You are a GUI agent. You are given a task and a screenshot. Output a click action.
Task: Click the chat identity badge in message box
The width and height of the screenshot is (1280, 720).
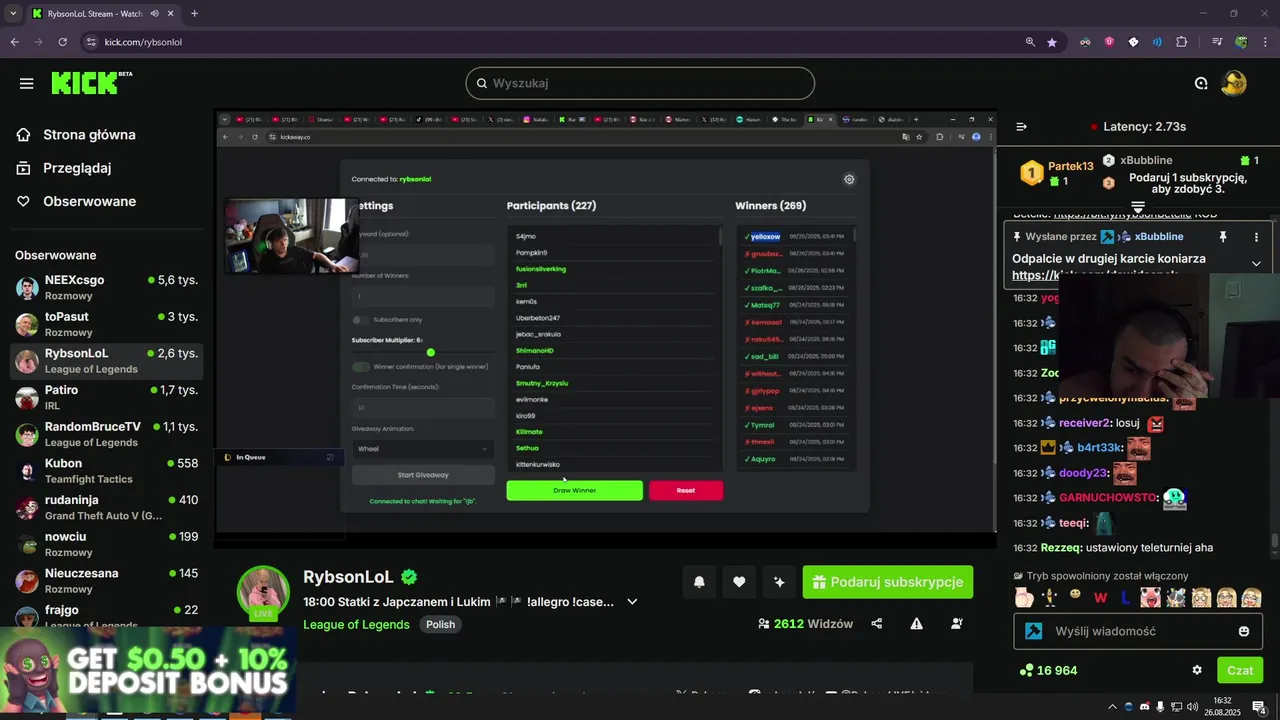click(x=1034, y=631)
